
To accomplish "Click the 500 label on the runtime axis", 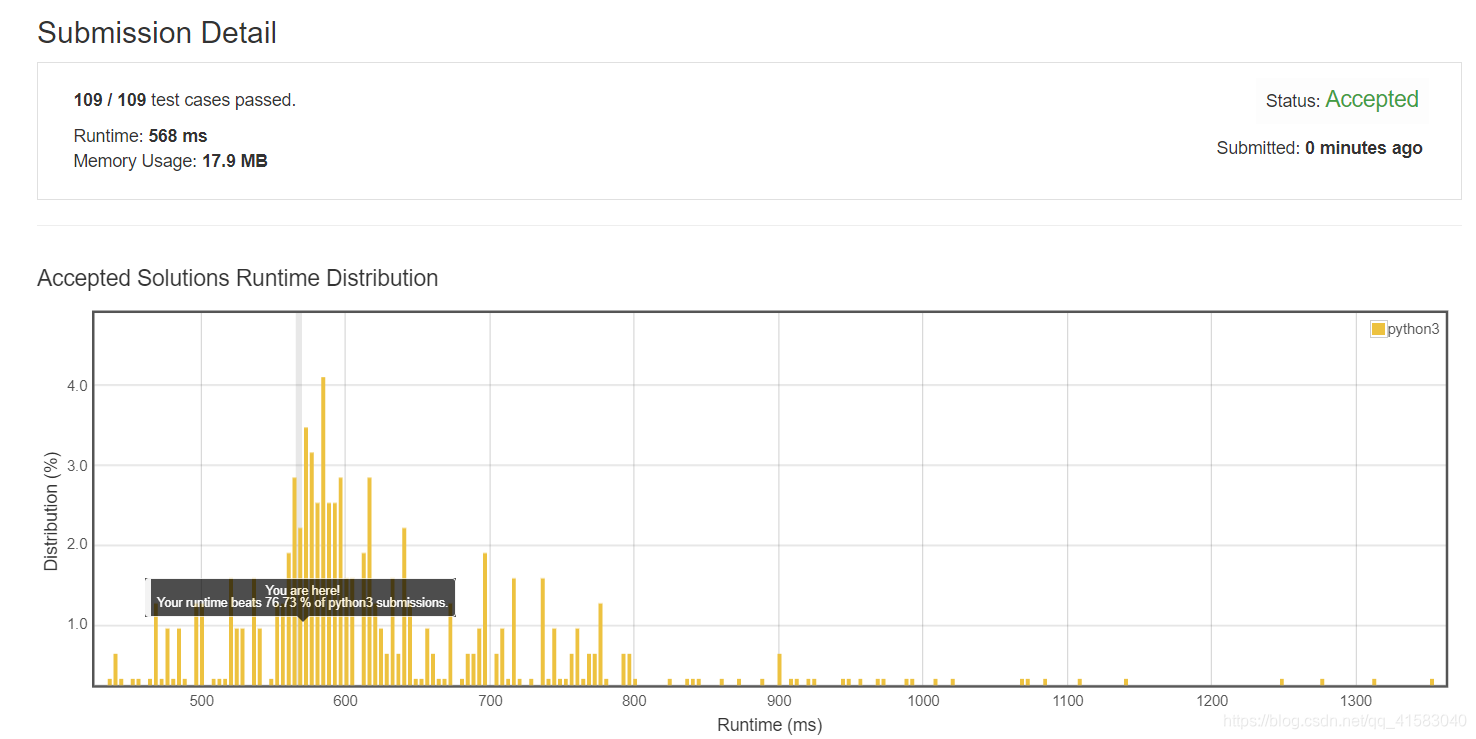I will point(201,701).
